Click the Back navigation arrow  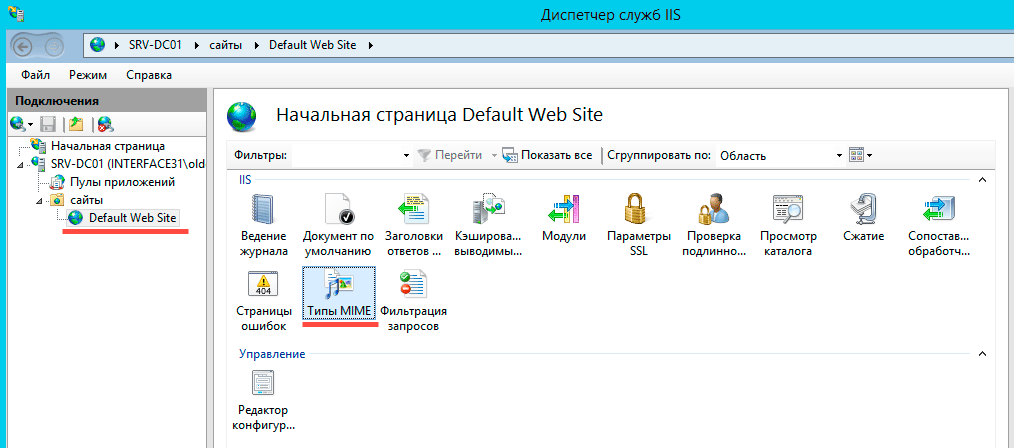(x=23, y=46)
